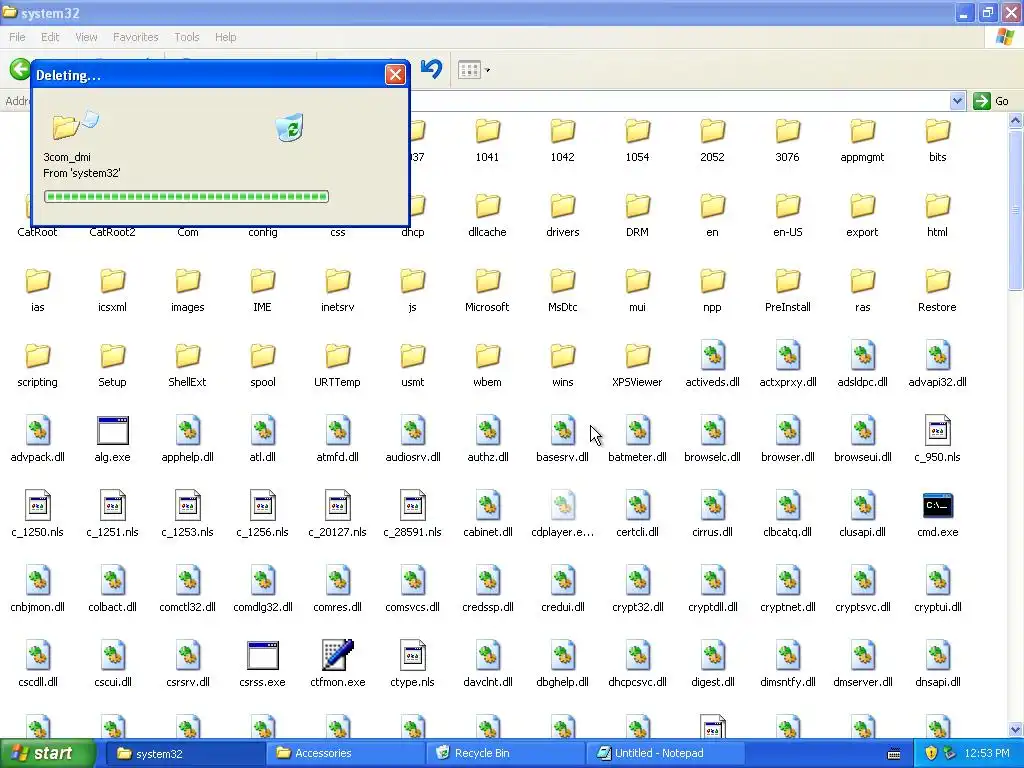The width and height of the screenshot is (1024, 768).
Task: Select the crypt32.dll file icon
Action: (x=637, y=581)
